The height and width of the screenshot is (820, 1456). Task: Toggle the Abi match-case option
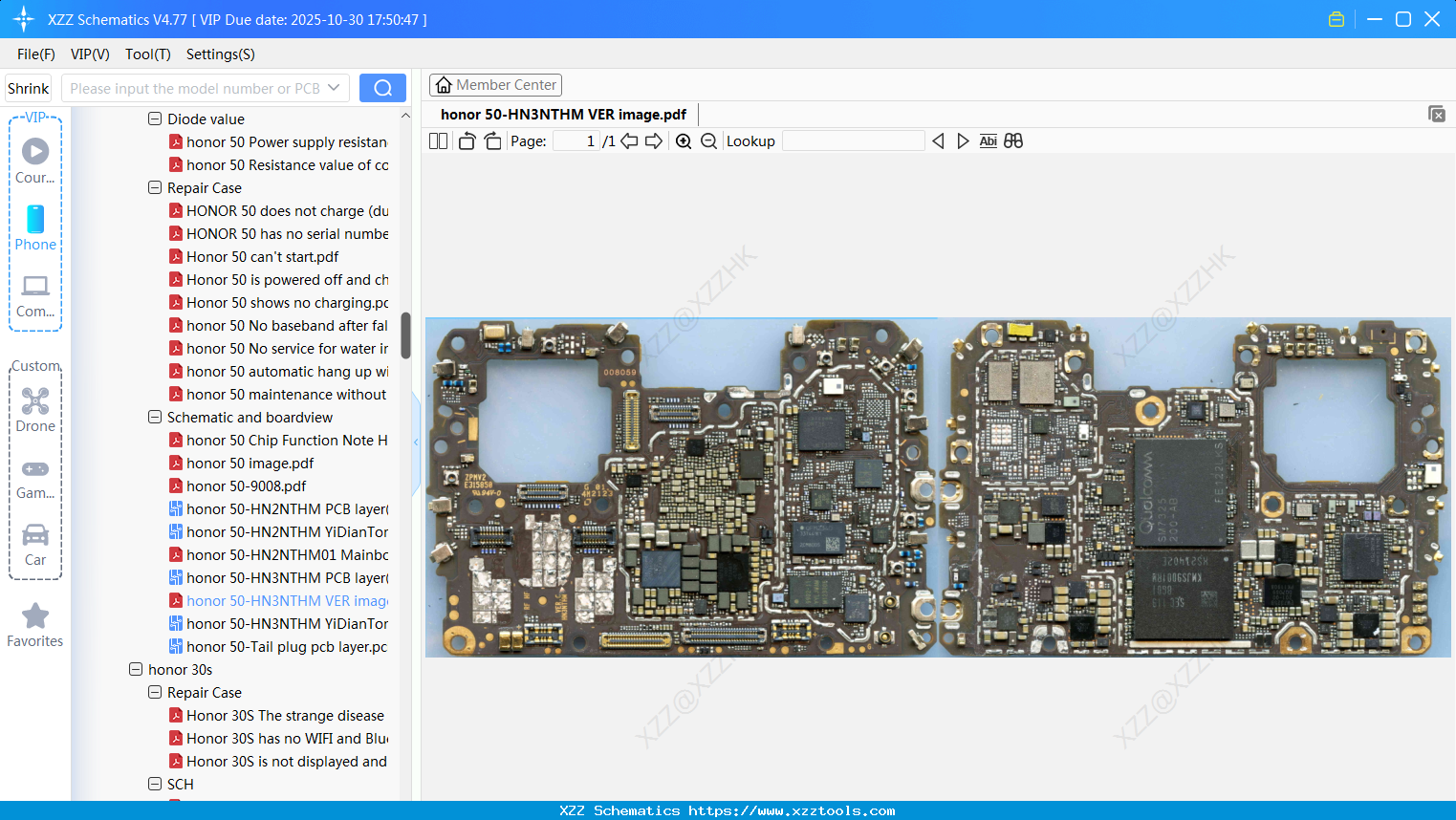point(988,141)
